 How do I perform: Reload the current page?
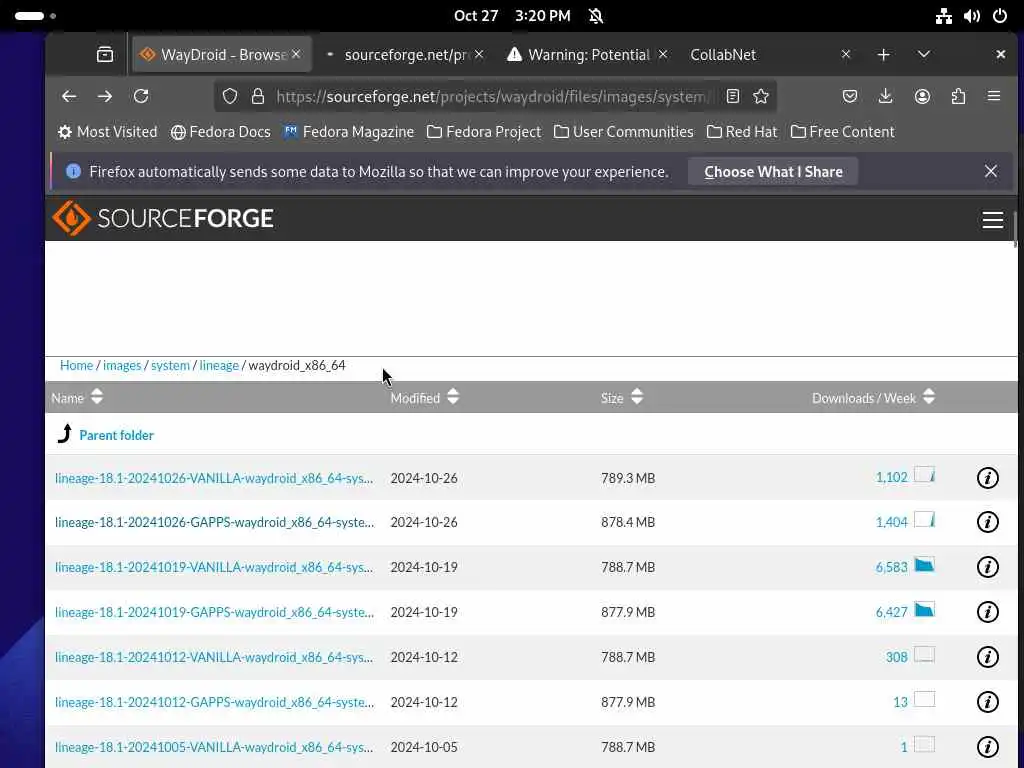coord(141,97)
